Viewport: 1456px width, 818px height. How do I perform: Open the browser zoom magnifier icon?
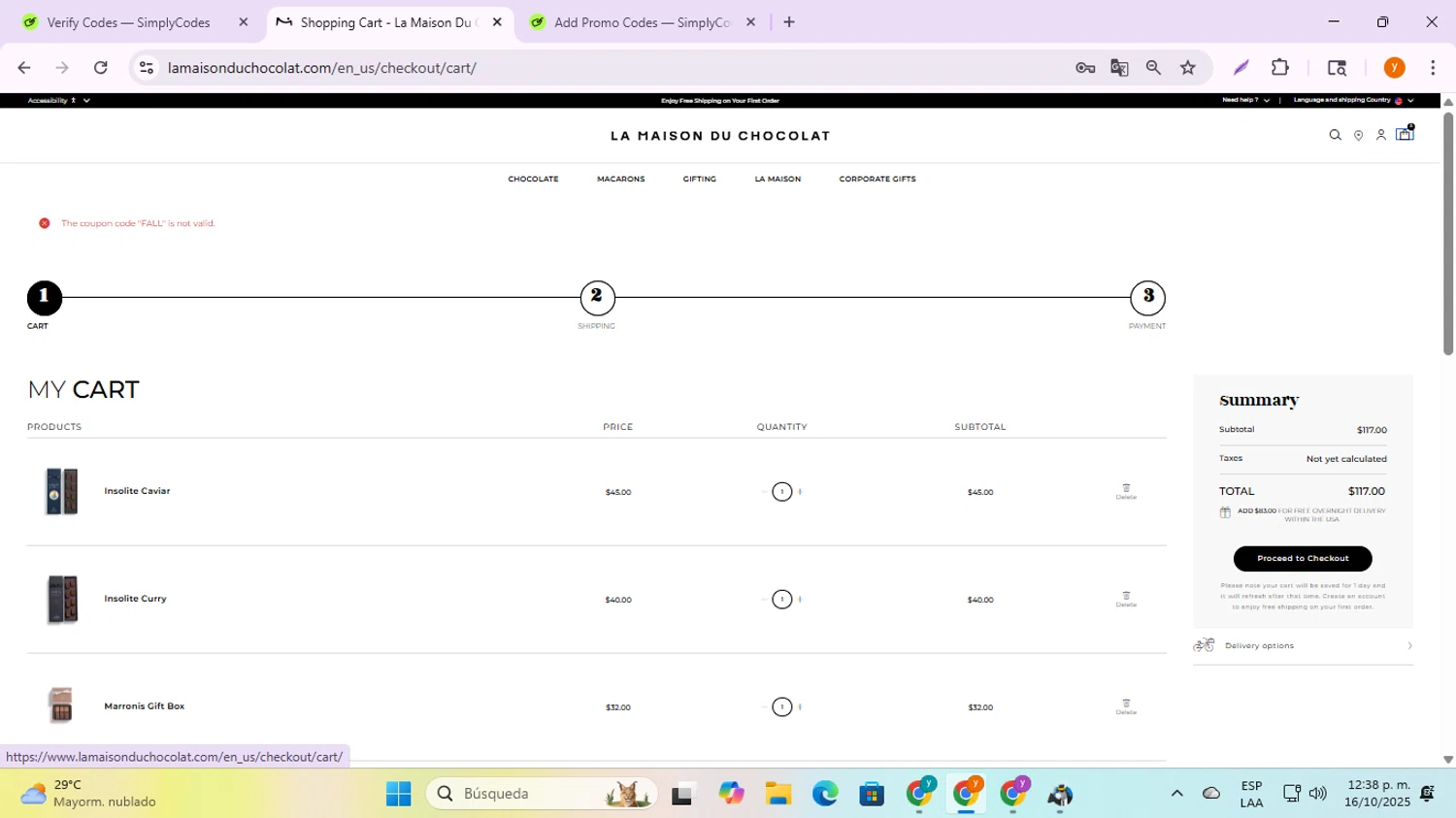(1153, 67)
